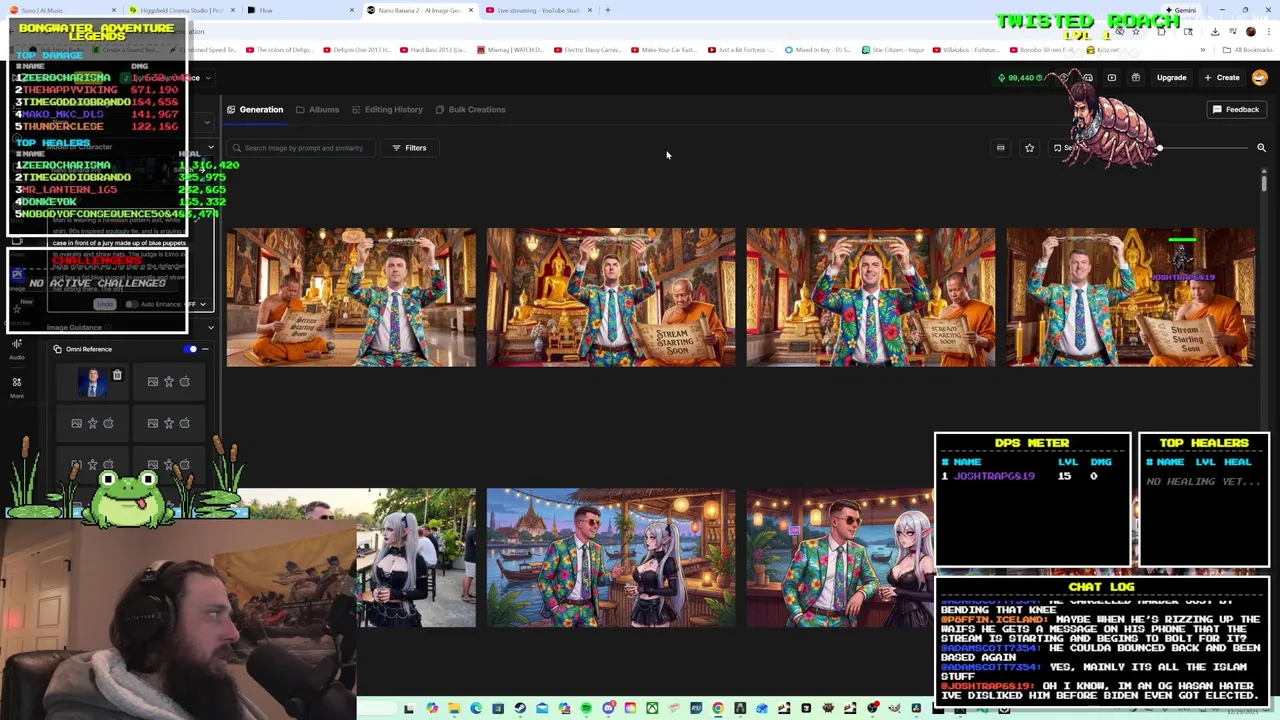Viewport: 1280px width, 720px height.
Task: Click image upload icon in second-row left slot
Action: [76, 423]
